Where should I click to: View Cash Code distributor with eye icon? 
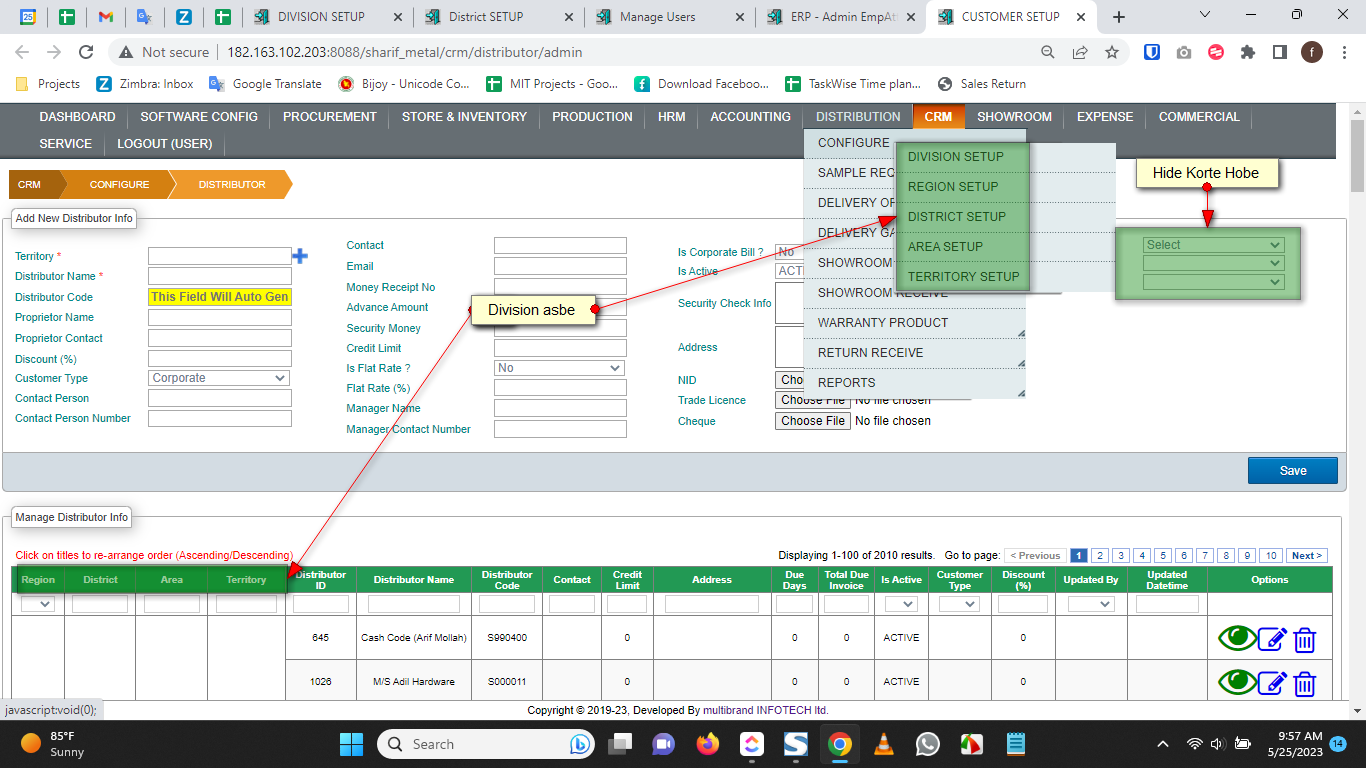pyautogui.click(x=1236, y=638)
